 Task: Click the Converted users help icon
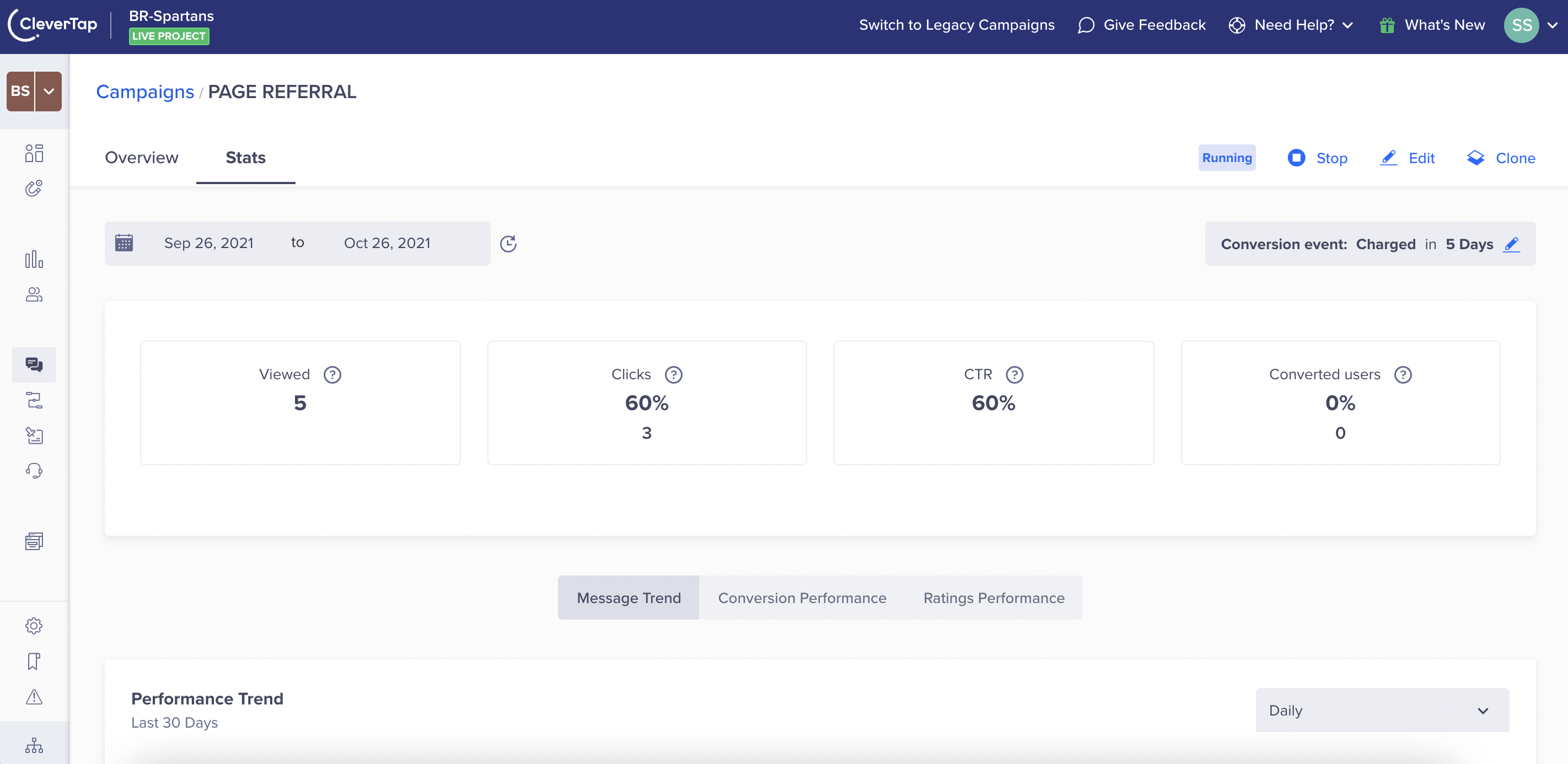point(1403,374)
